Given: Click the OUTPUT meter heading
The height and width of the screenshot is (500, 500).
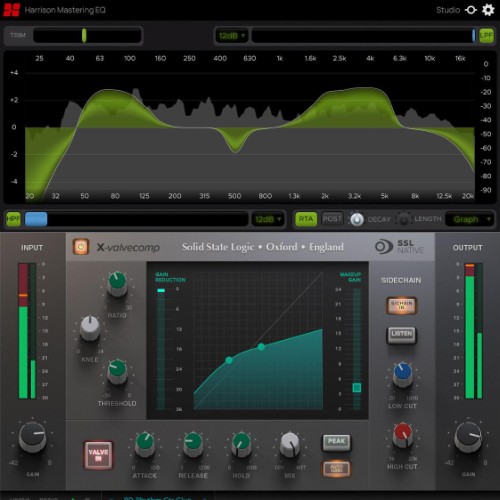Looking at the screenshot, I should tap(467, 248).
